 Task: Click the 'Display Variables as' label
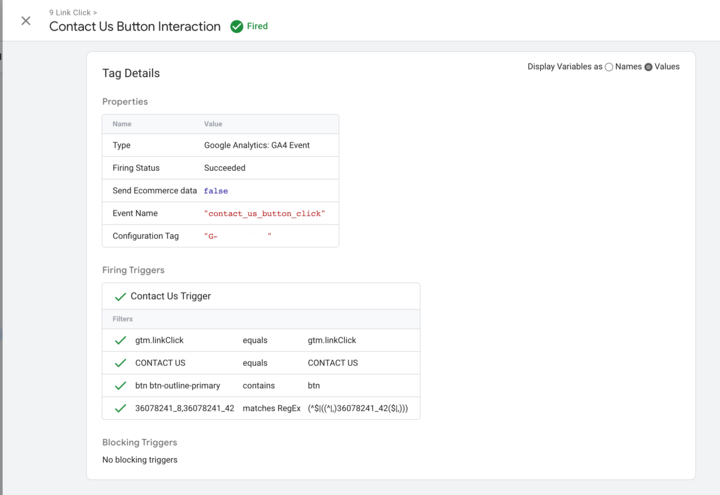(565, 67)
